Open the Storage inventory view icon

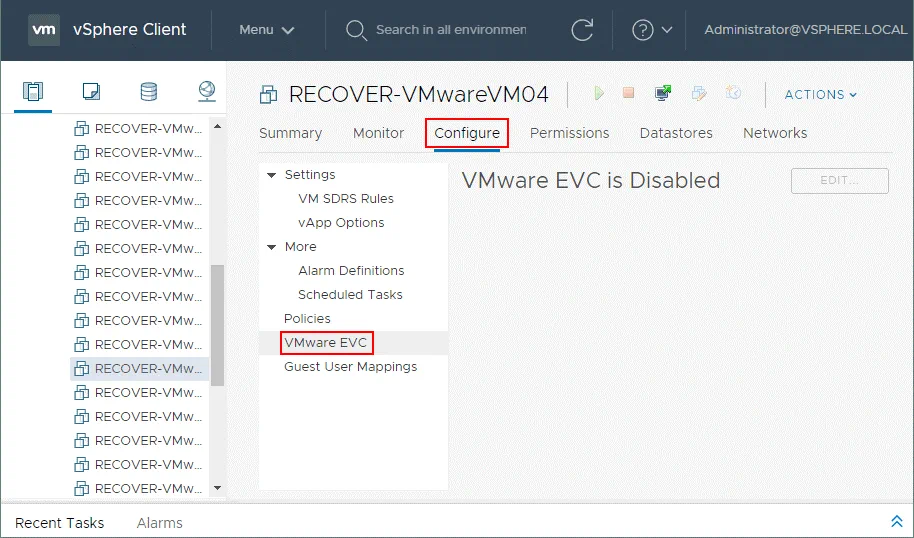pos(148,92)
